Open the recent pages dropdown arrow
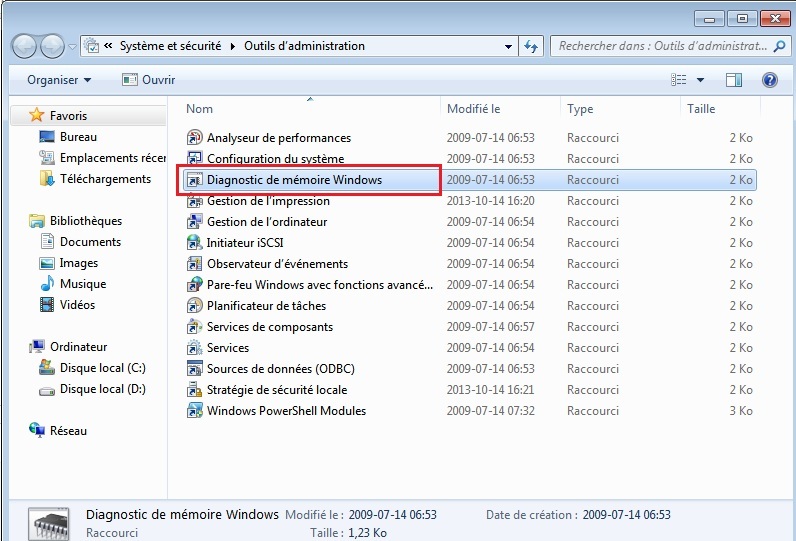The width and height of the screenshot is (796, 541). click(x=73, y=47)
